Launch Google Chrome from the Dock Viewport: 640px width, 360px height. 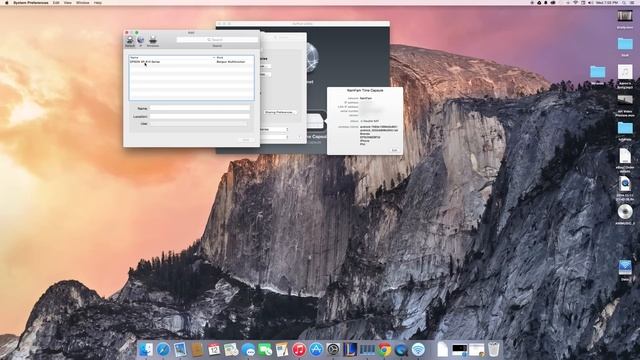pos(384,350)
